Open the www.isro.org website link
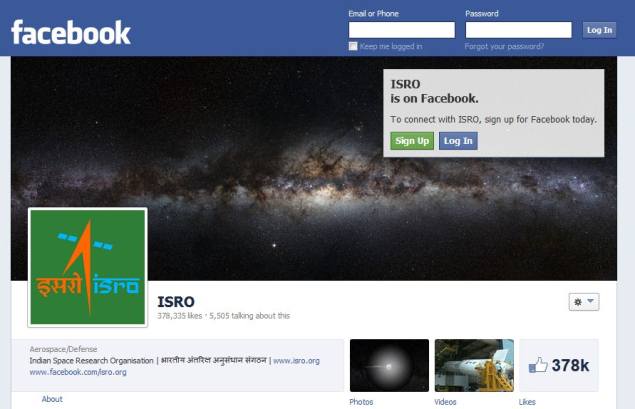Screen dimensions: 635x409 point(296,360)
